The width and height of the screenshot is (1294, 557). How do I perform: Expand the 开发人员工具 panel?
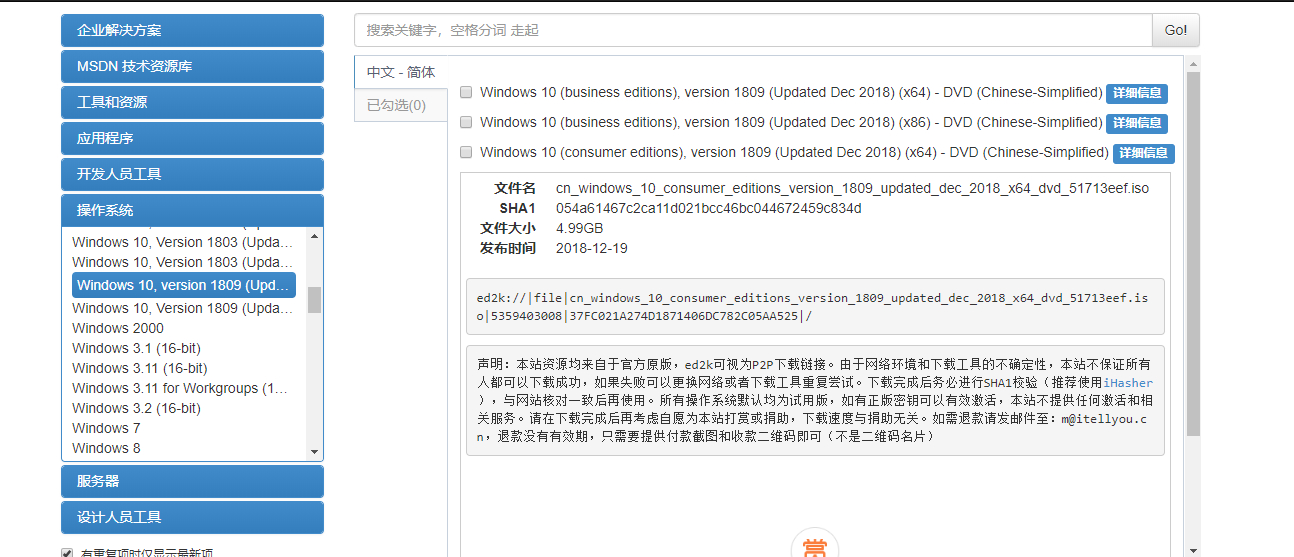tap(192, 174)
